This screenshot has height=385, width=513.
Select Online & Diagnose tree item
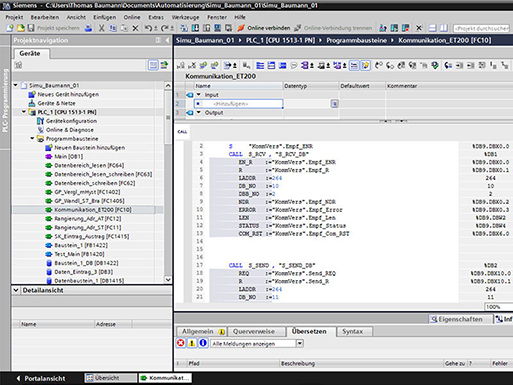click(x=69, y=130)
